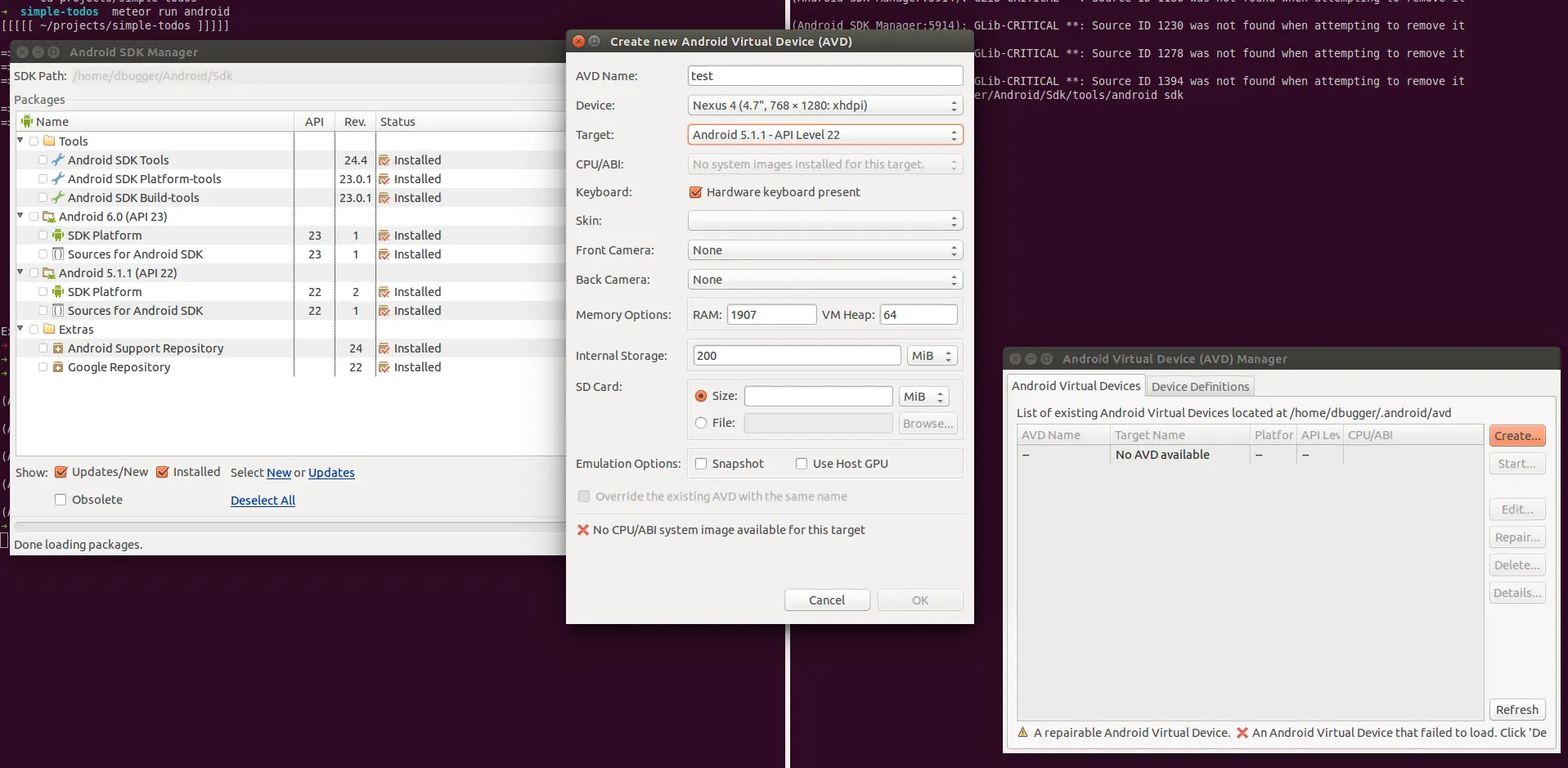Screen dimensions: 1568x768
Task: Collapse the Tools tree group
Action: click(x=20, y=141)
